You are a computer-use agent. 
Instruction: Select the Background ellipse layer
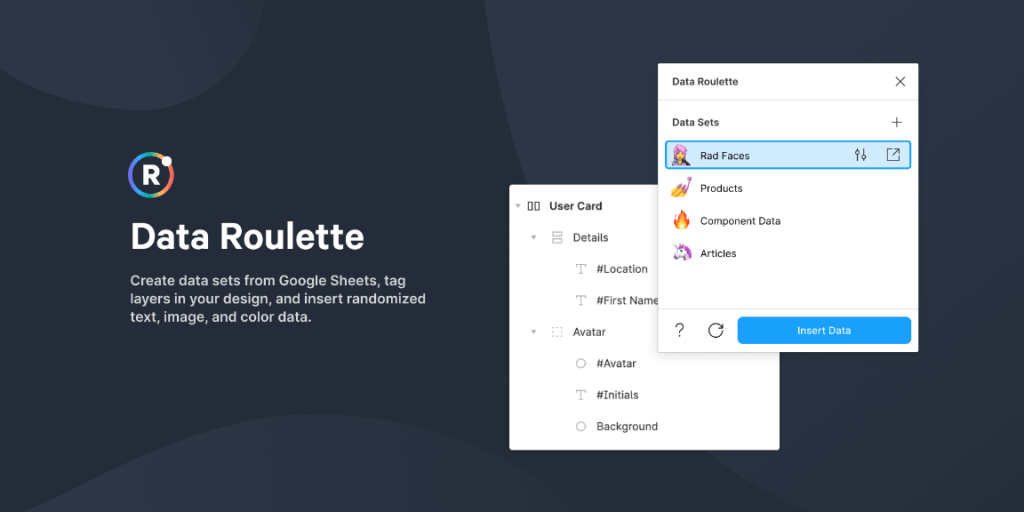[x=627, y=426]
